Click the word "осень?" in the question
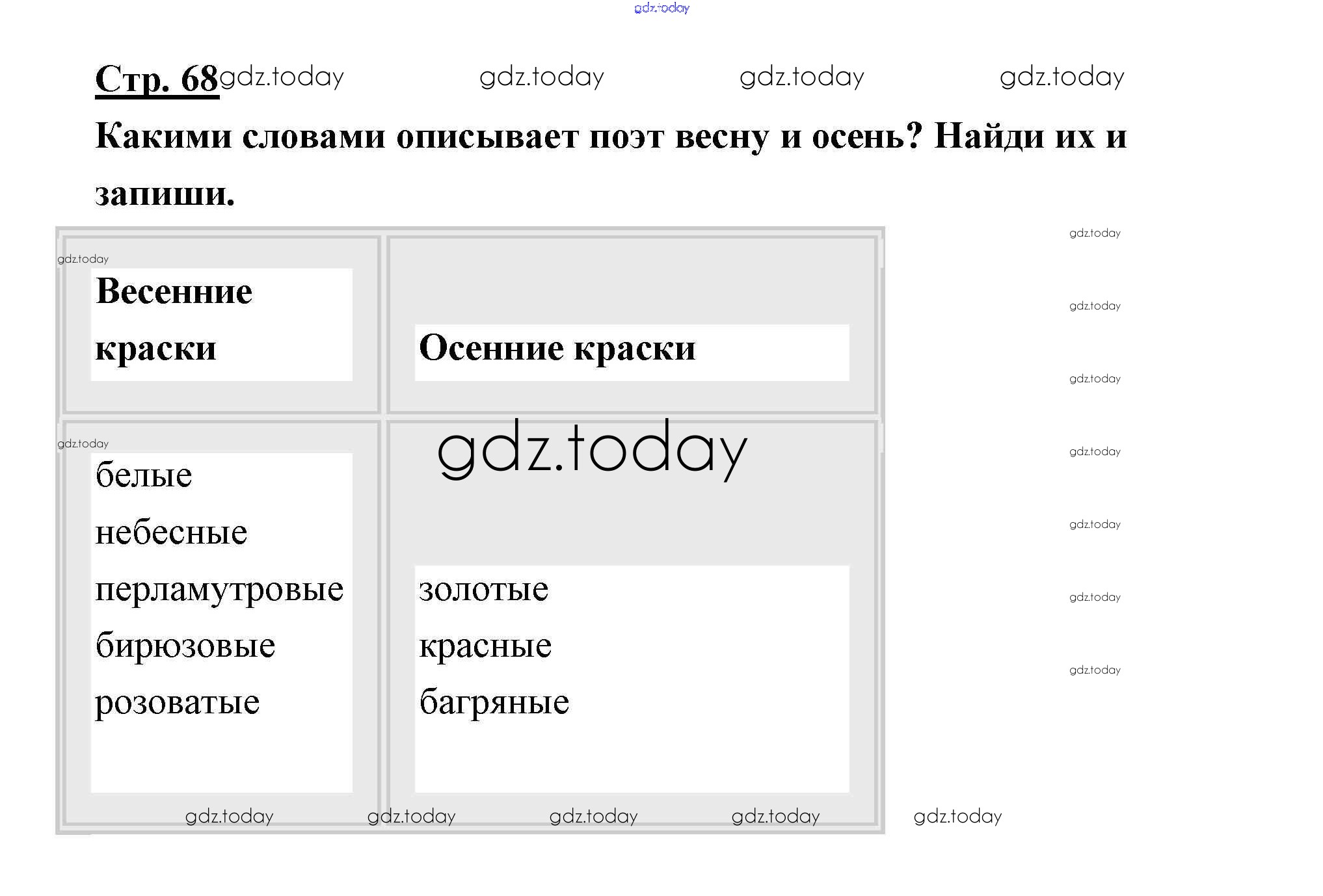Image resolution: width=1323 pixels, height=896 pixels. (x=866, y=137)
